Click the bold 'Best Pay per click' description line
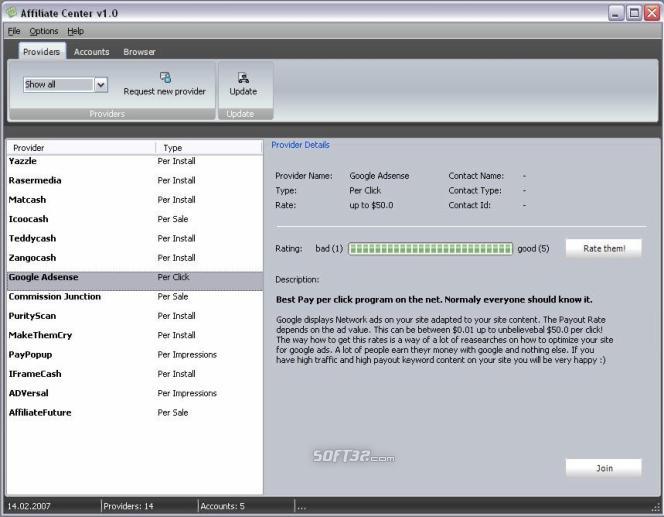 [x=434, y=300]
